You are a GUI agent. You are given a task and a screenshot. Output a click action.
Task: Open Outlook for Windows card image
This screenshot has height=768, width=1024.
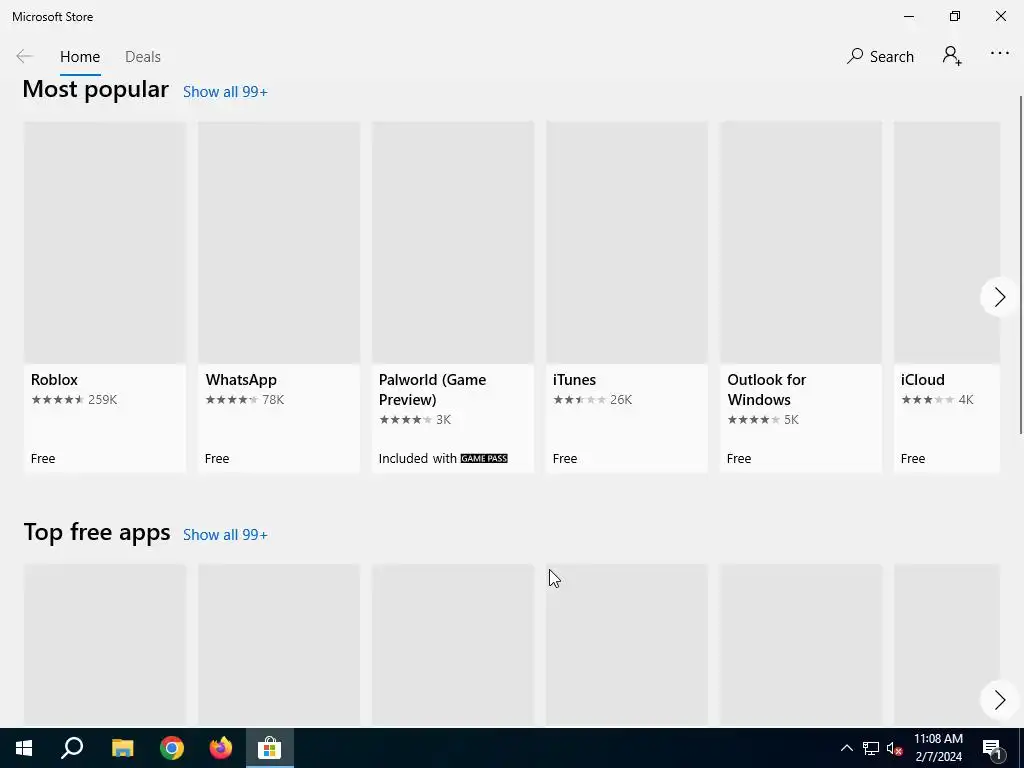[x=801, y=242]
